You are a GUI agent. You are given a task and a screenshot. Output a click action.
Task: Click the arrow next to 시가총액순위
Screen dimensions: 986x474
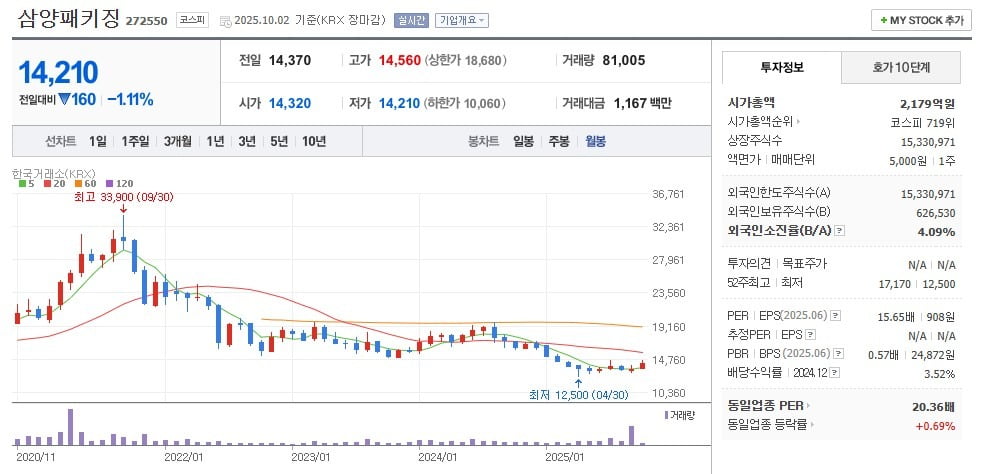pyautogui.click(x=799, y=122)
